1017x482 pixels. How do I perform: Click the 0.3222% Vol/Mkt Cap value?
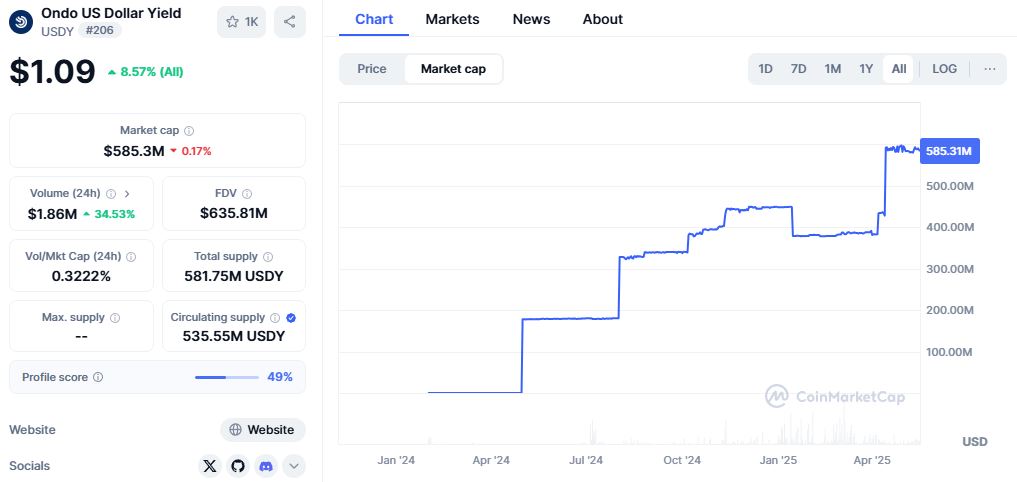(81, 276)
